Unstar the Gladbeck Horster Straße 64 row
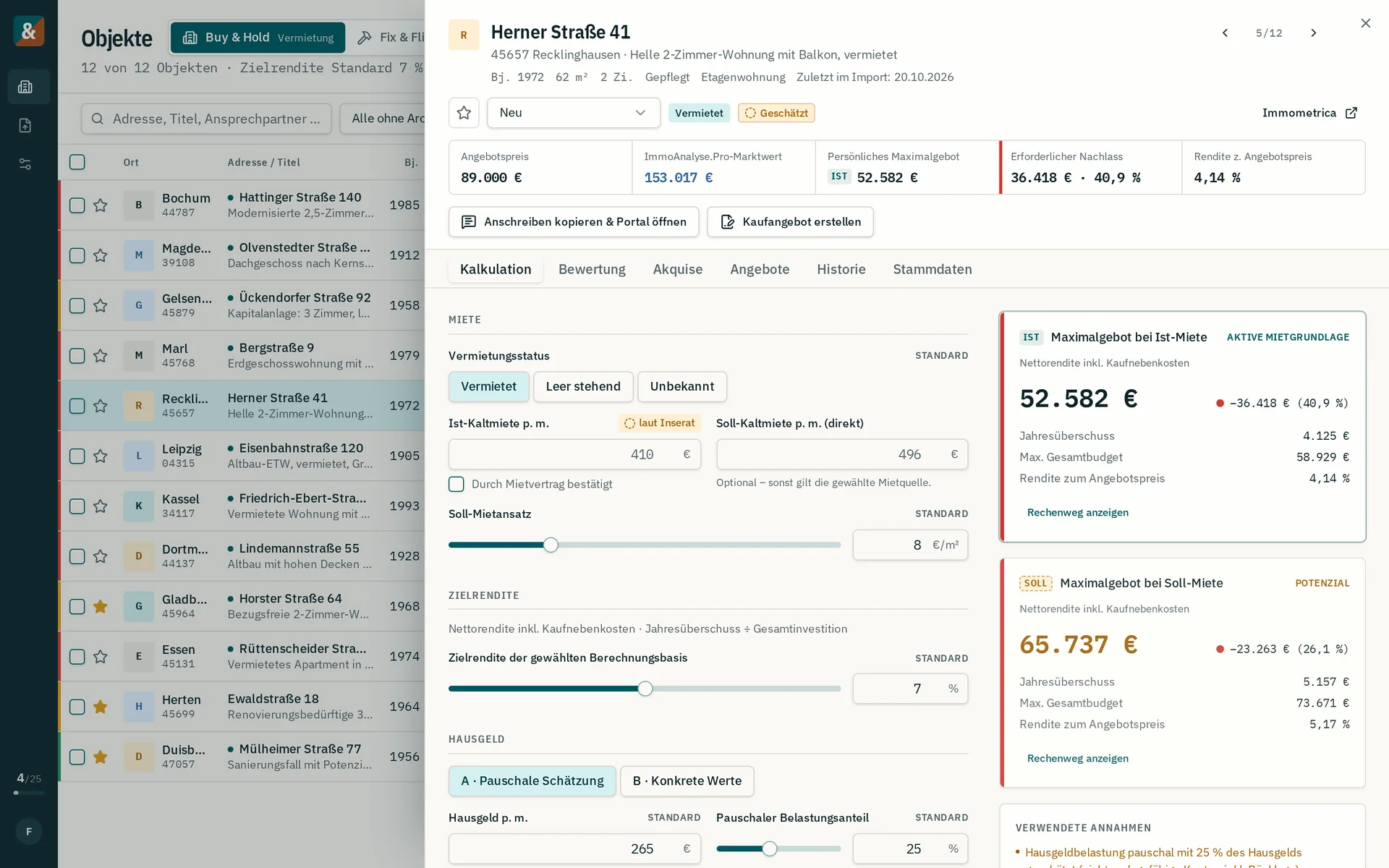 click(x=101, y=606)
